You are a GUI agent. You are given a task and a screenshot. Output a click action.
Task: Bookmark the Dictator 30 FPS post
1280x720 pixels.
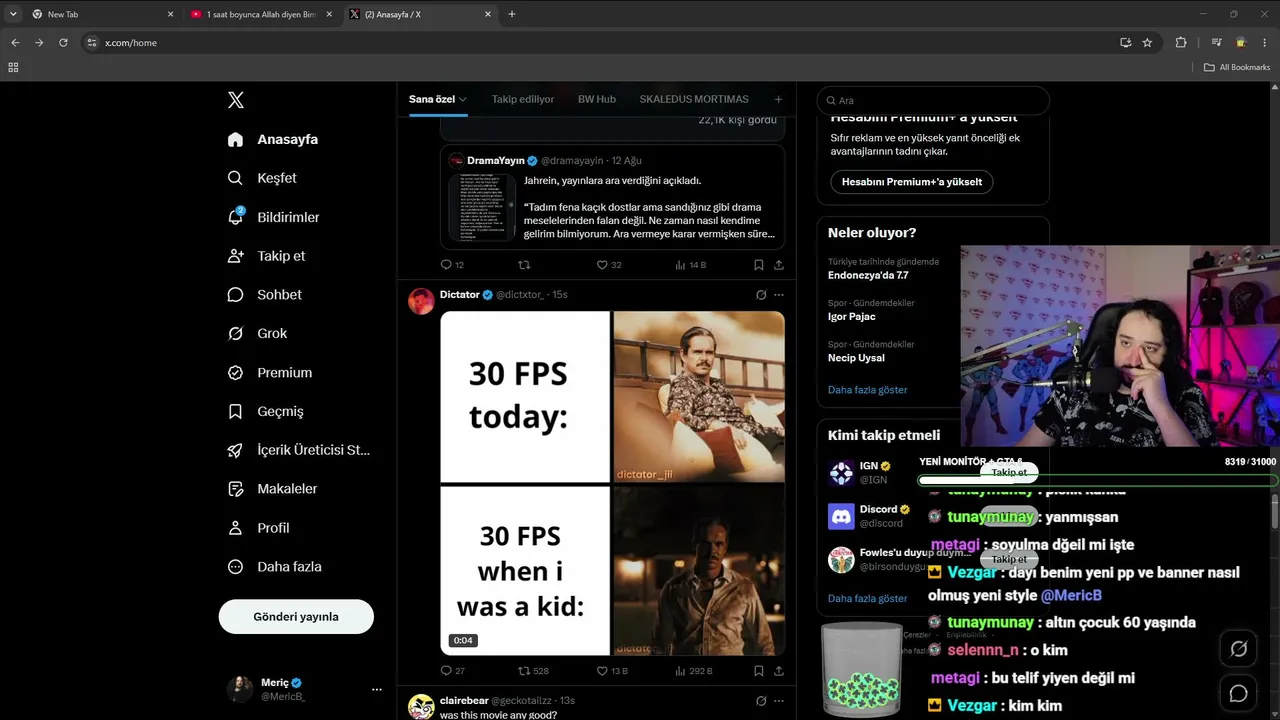759,671
